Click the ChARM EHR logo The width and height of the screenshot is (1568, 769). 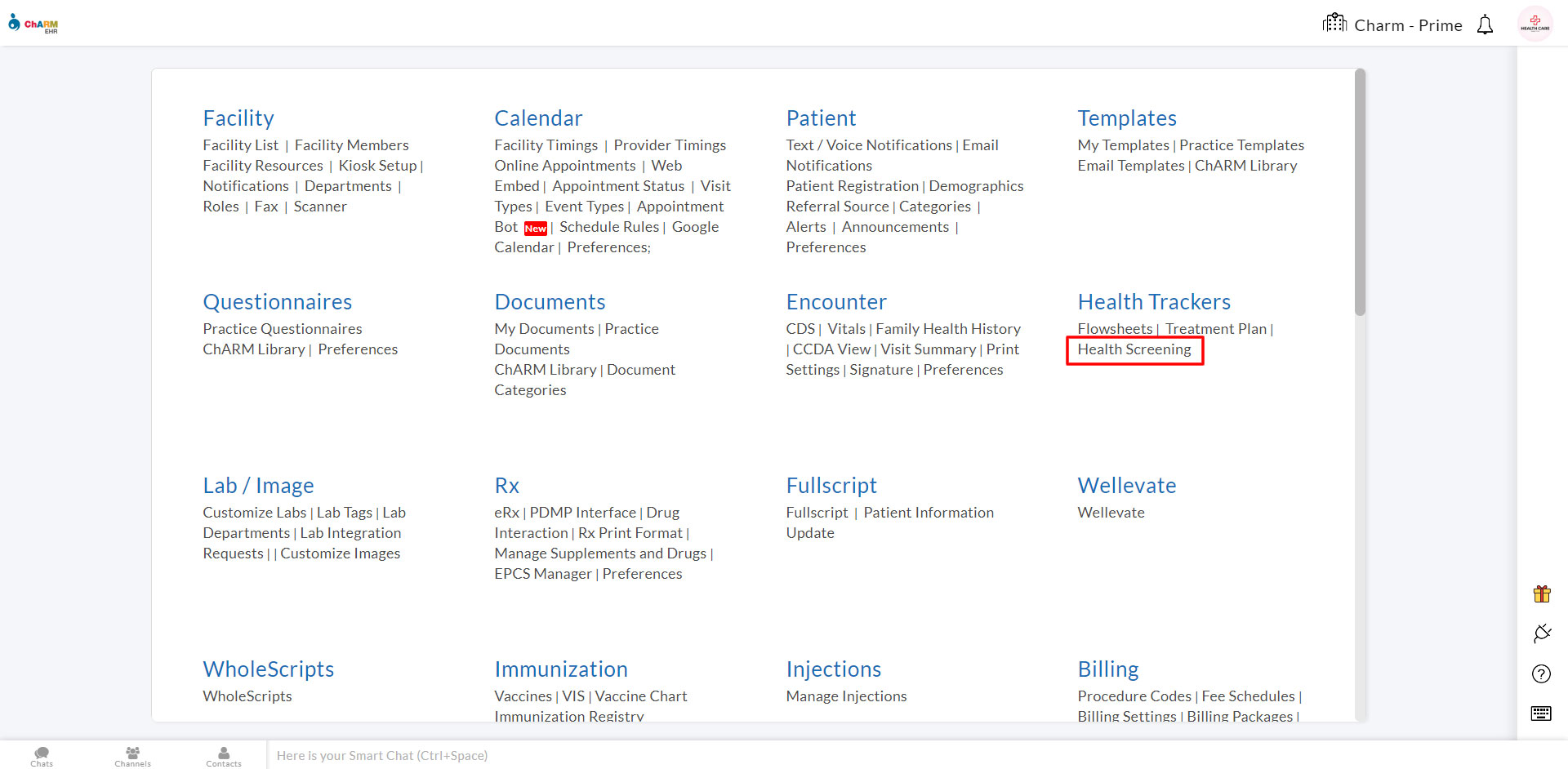pos(33,24)
